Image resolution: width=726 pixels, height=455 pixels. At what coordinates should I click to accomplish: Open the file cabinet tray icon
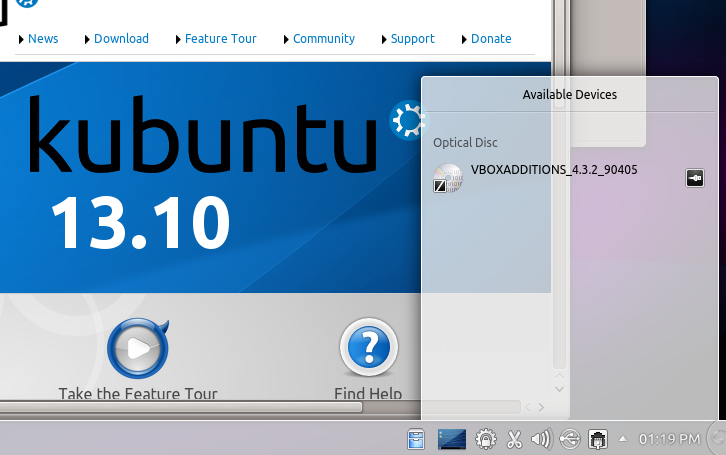[x=416, y=439]
